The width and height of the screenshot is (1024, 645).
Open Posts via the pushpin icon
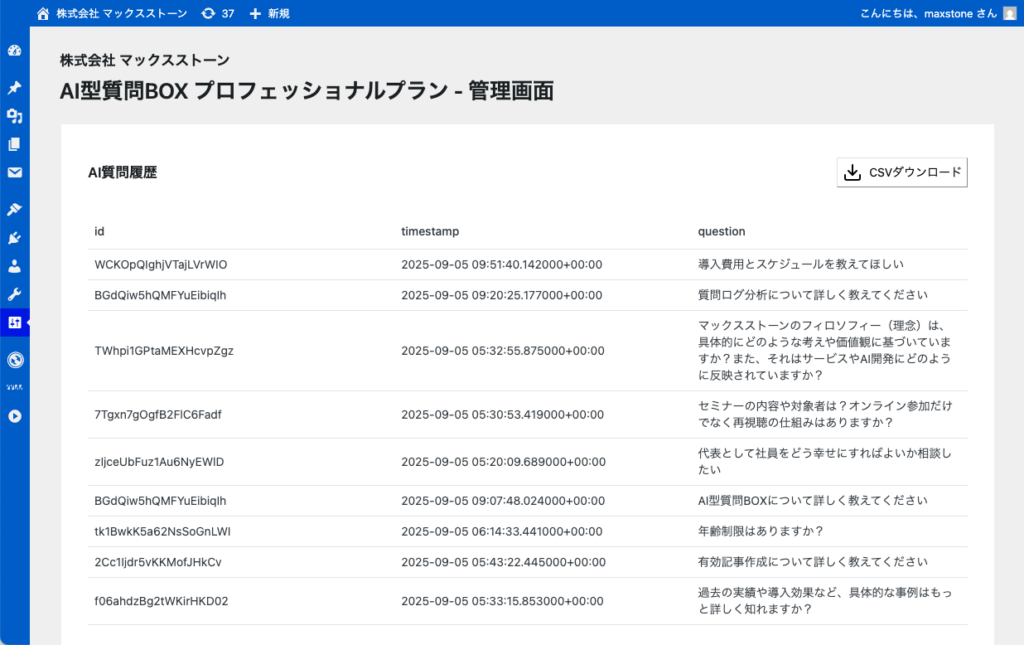tap(14, 88)
